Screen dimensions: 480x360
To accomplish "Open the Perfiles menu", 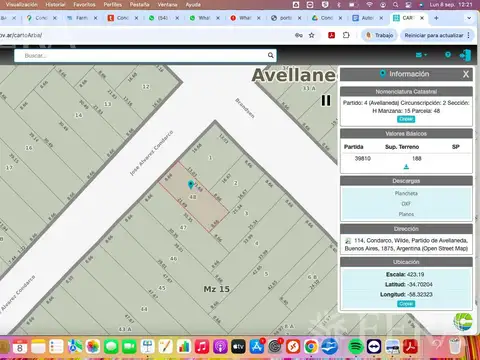I will (112, 5).
